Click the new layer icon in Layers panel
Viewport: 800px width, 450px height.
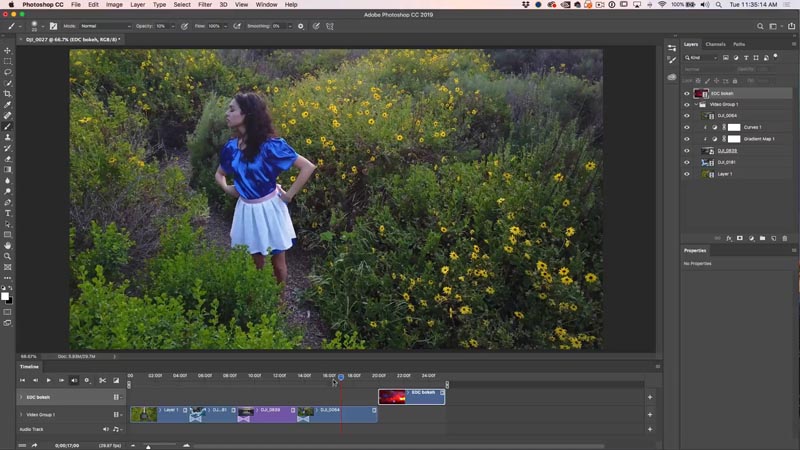pyautogui.click(x=773, y=238)
